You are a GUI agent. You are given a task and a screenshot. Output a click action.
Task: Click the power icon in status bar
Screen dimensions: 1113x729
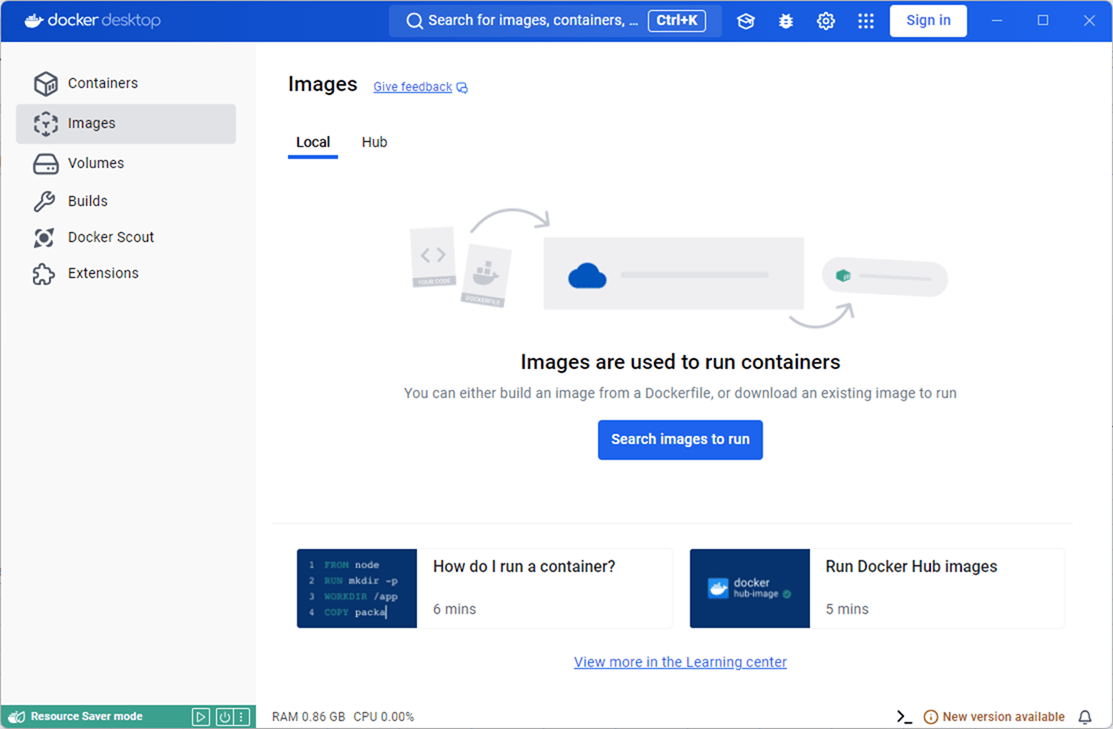click(x=224, y=717)
